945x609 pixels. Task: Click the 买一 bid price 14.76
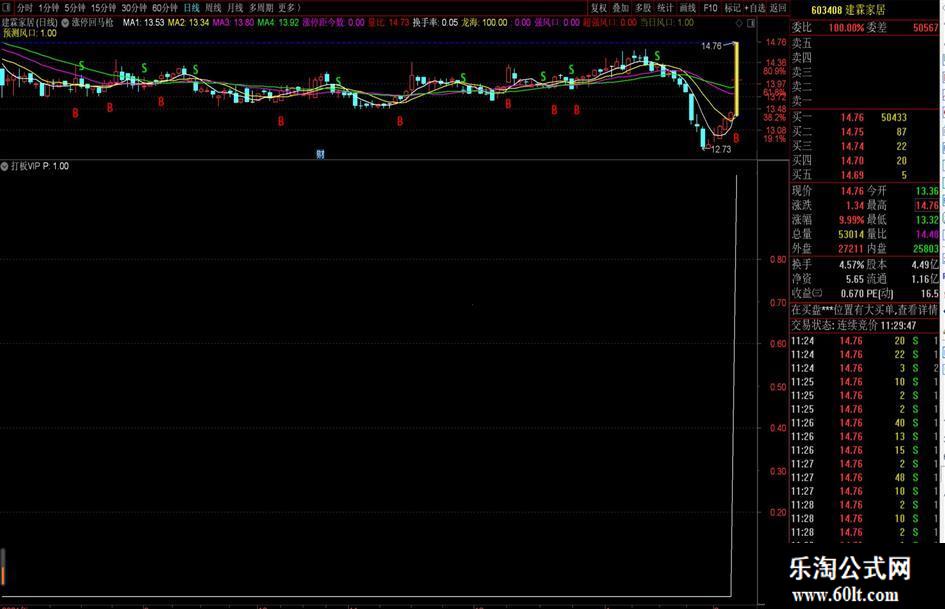point(852,118)
